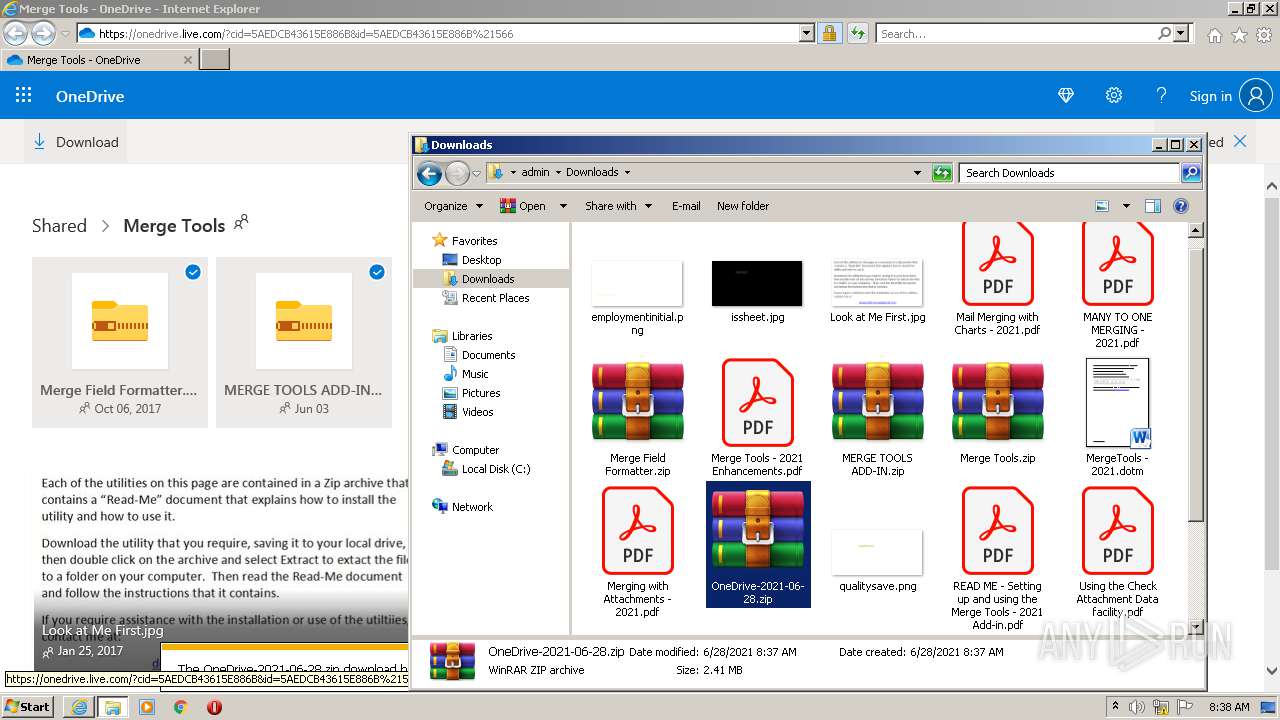Click the Explorer refresh button
The height and width of the screenshot is (720, 1280).
pos(942,173)
